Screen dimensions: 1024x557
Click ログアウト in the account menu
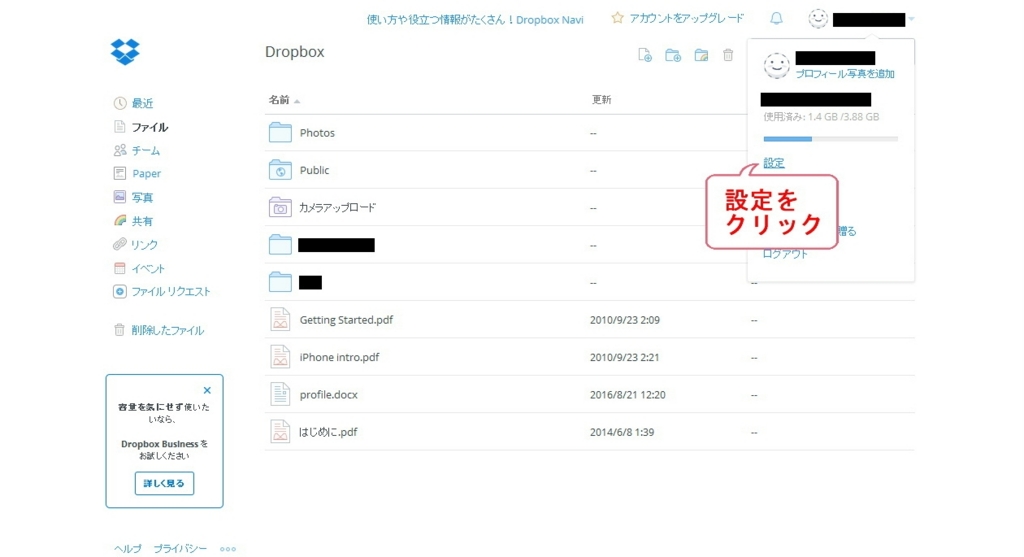tap(786, 254)
